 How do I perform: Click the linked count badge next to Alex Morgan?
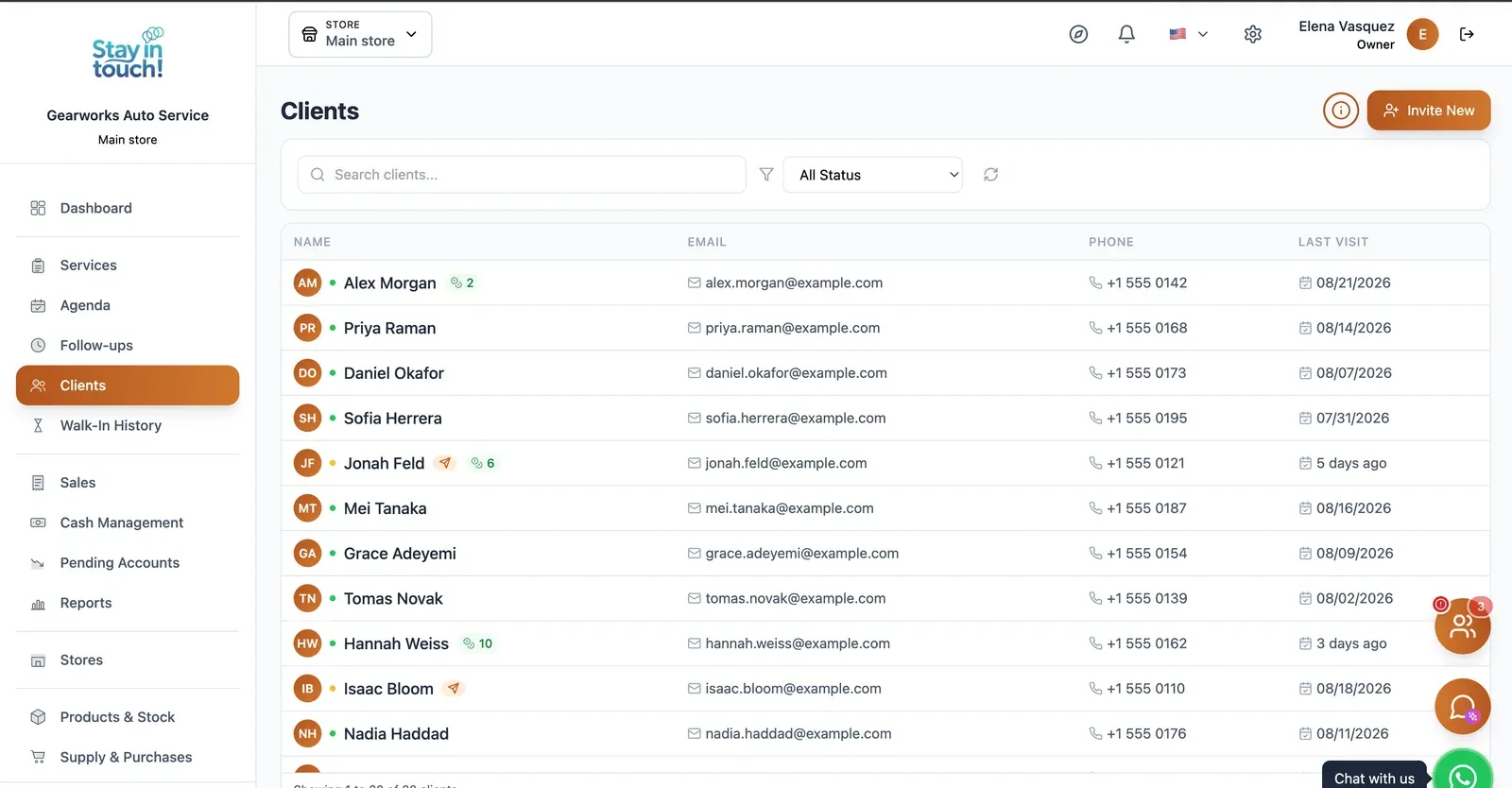pyautogui.click(x=462, y=283)
